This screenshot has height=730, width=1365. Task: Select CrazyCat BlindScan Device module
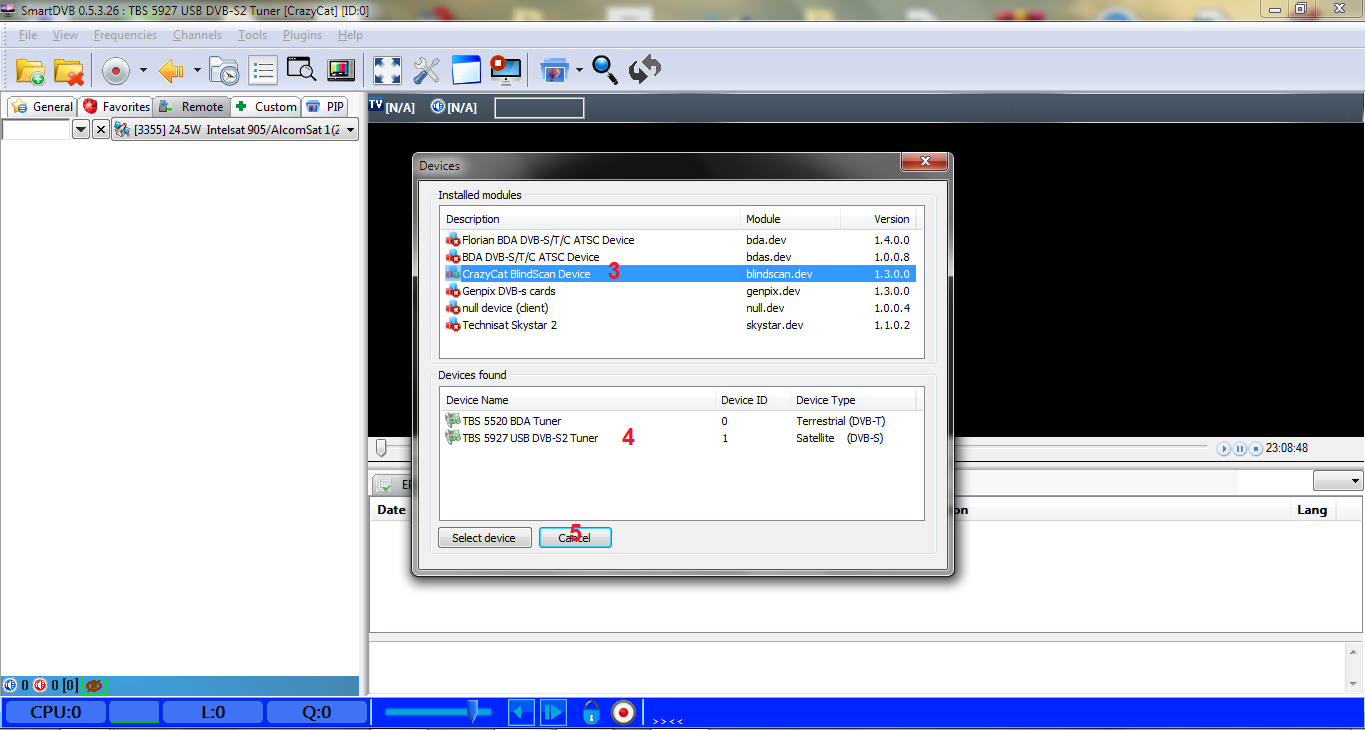click(x=680, y=274)
